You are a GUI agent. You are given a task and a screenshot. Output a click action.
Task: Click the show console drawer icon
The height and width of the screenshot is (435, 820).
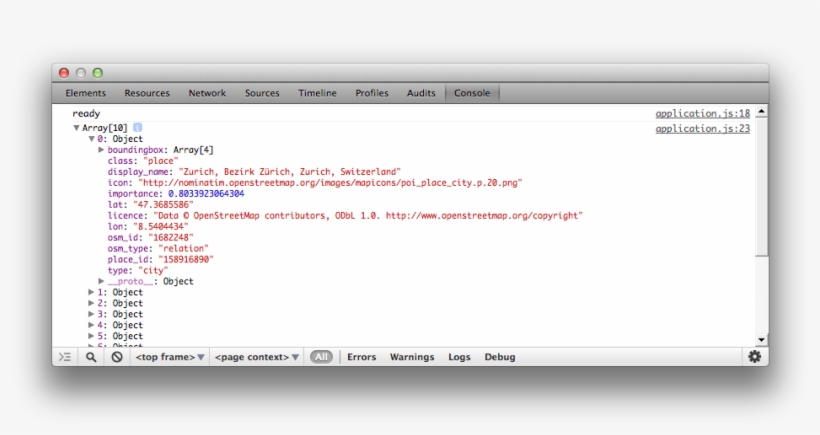tap(65, 357)
